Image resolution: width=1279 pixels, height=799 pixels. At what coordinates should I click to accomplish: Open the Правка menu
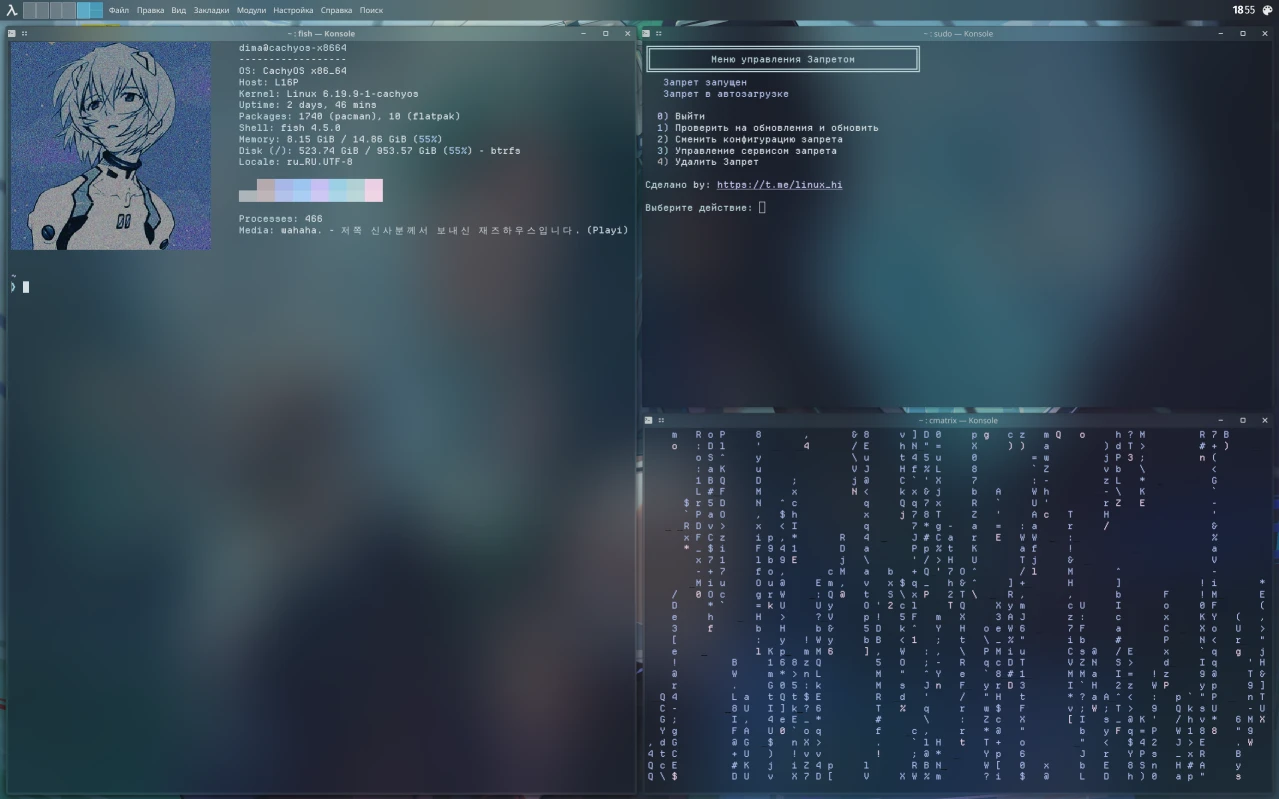pyautogui.click(x=150, y=10)
